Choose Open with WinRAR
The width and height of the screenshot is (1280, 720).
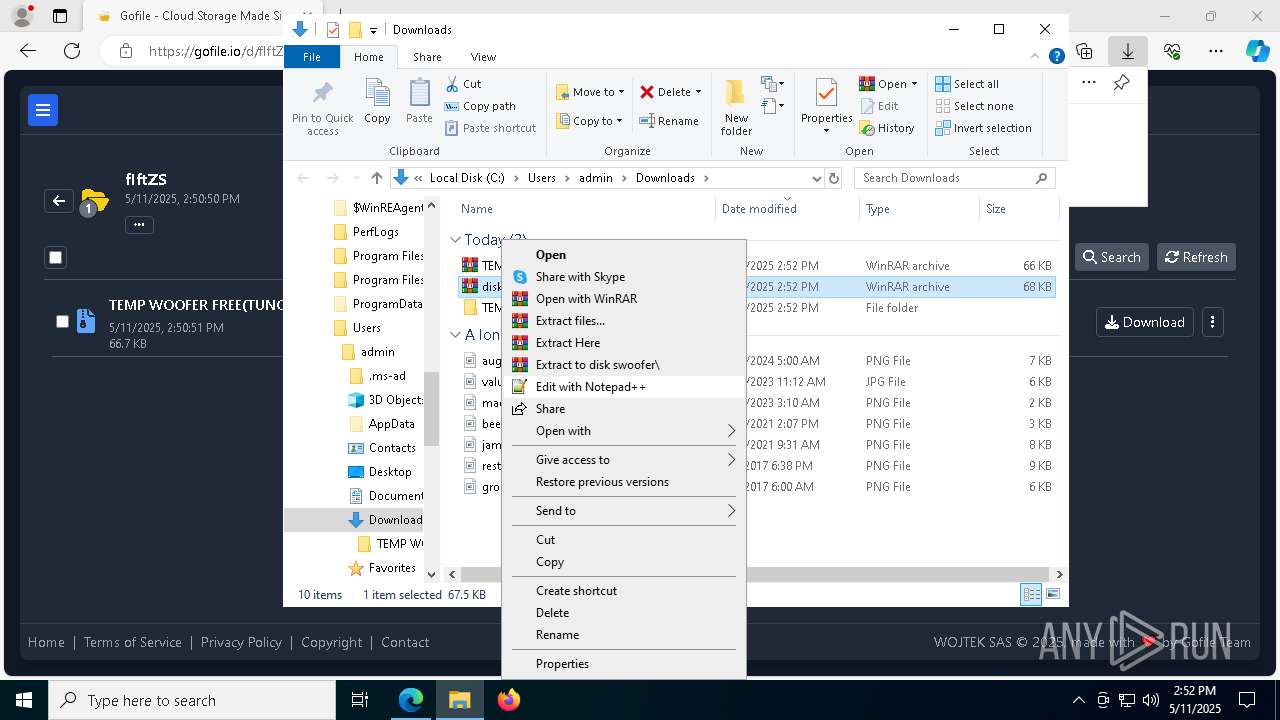[x=624, y=299]
